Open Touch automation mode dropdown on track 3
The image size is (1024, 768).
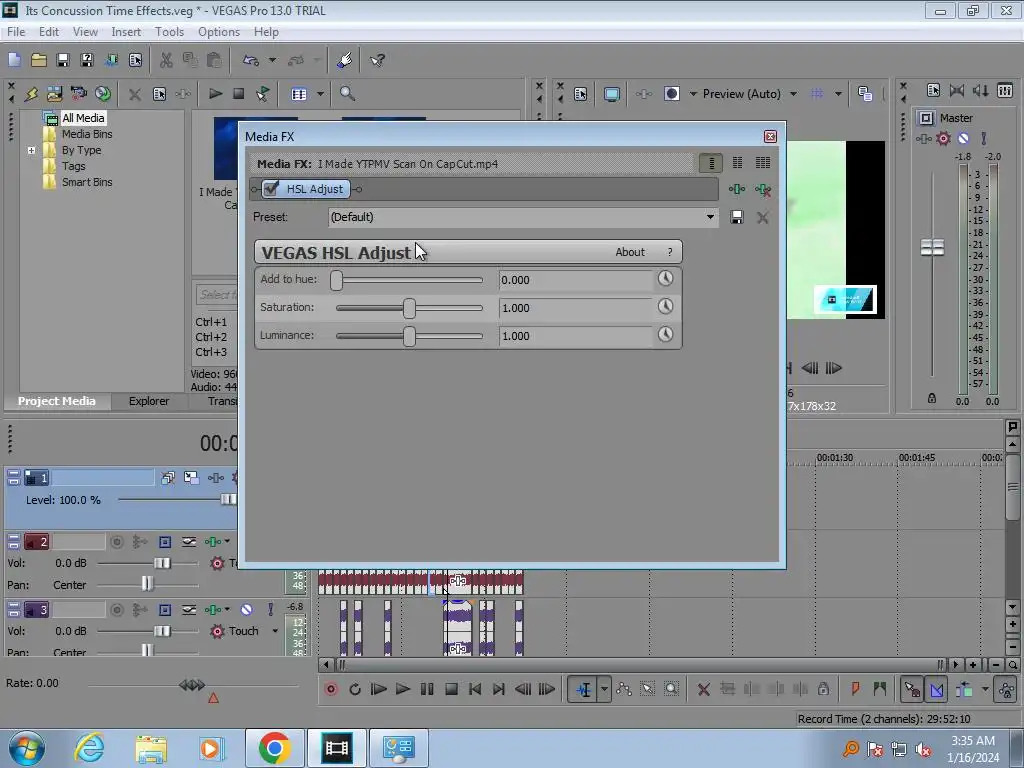pyautogui.click(x=275, y=631)
